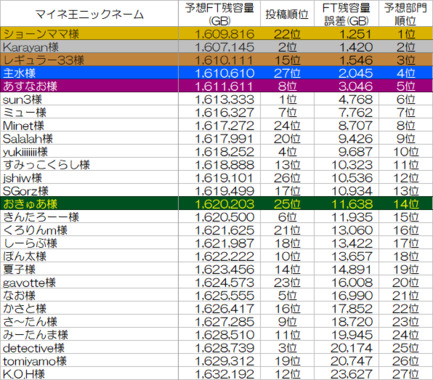Click the value 1,610.111

tap(224, 60)
